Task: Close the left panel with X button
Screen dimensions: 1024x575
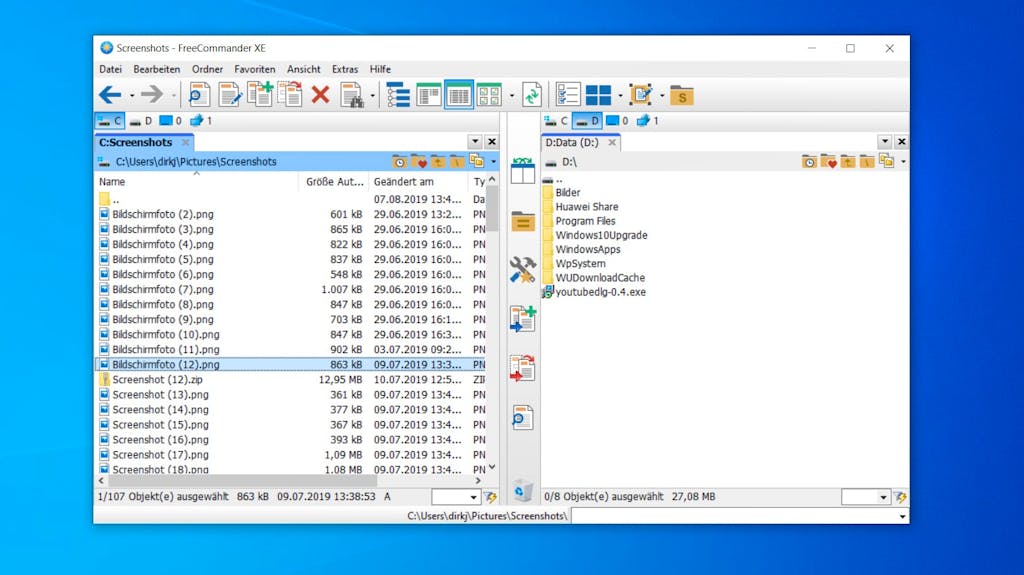Action: (x=492, y=142)
